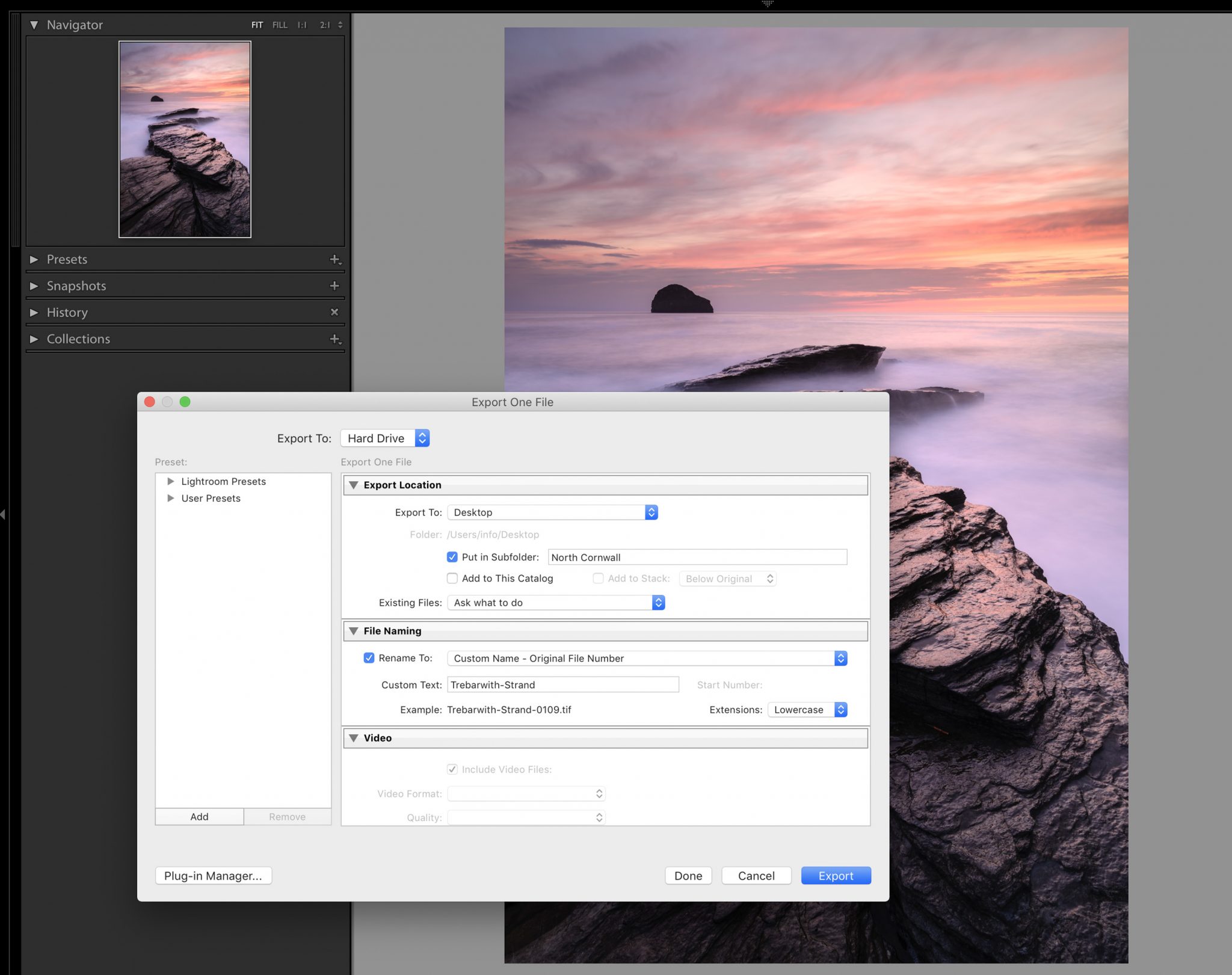Create a new collection via the plus icon
This screenshot has width=1232, height=975.
tap(334, 339)
